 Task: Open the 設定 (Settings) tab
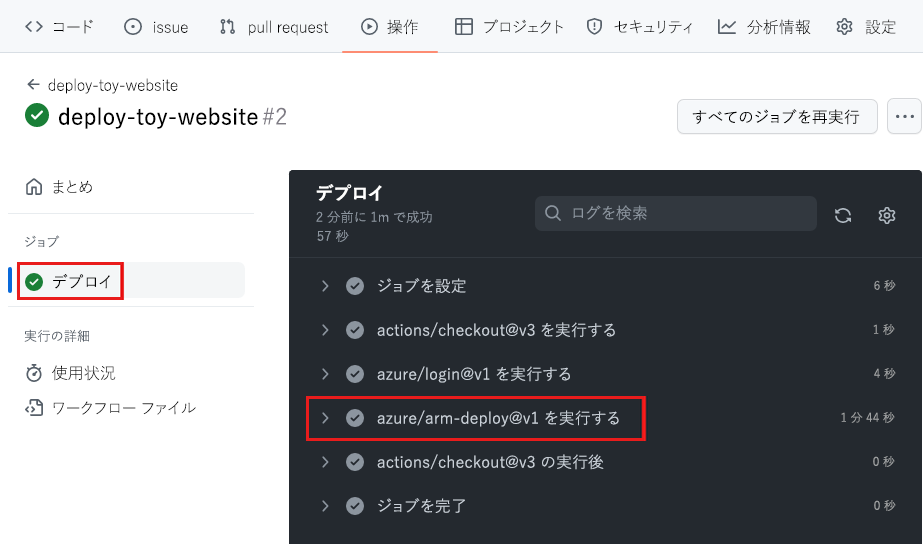pos(866,26)
